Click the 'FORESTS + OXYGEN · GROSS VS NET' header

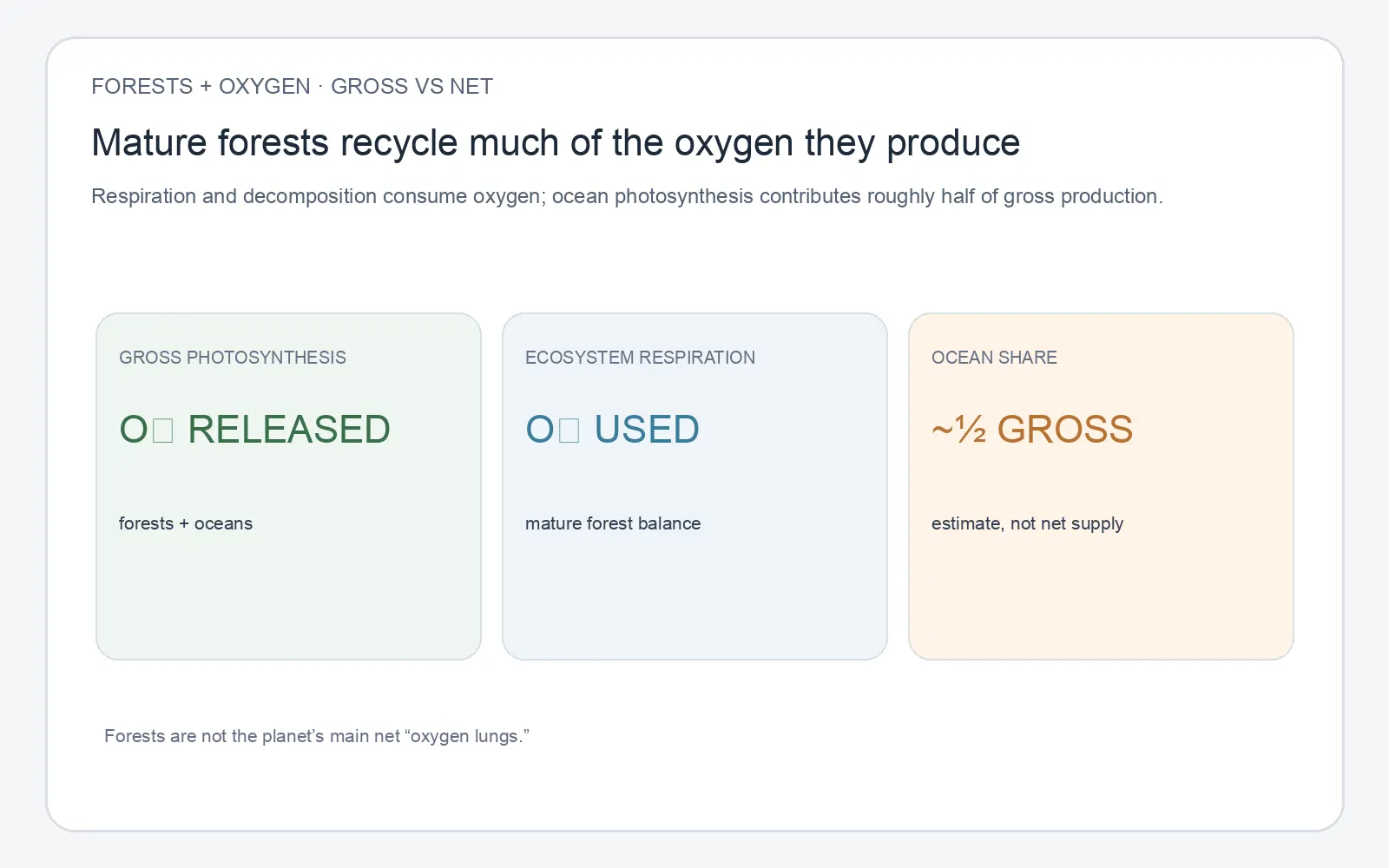[292, 86]
